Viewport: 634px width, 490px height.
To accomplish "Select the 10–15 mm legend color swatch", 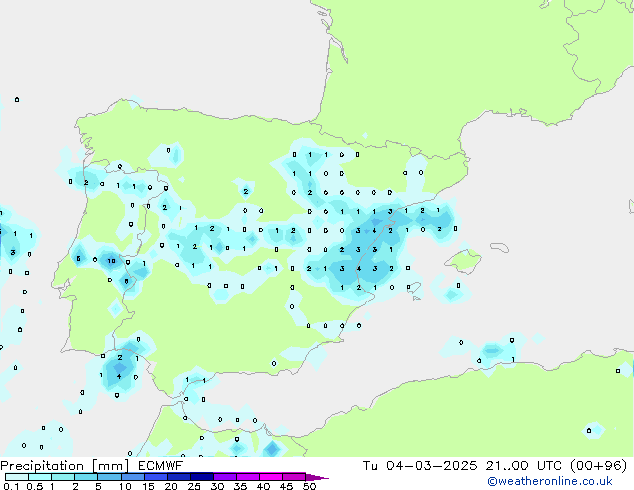I will pos(132,477).
